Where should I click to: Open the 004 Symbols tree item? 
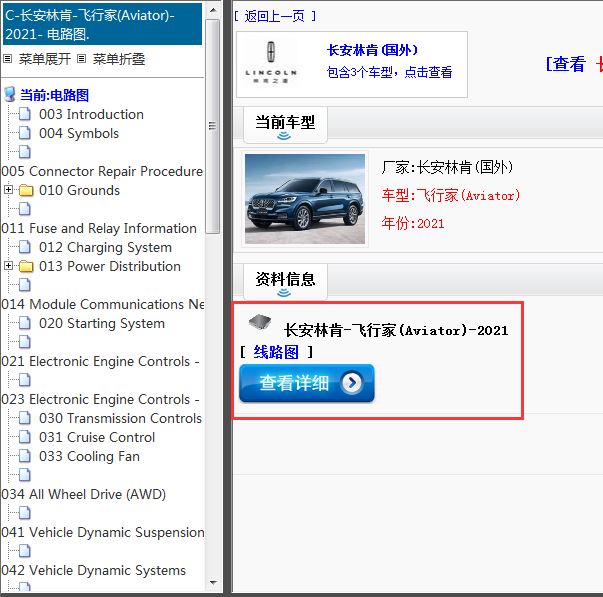click(79, 133)
